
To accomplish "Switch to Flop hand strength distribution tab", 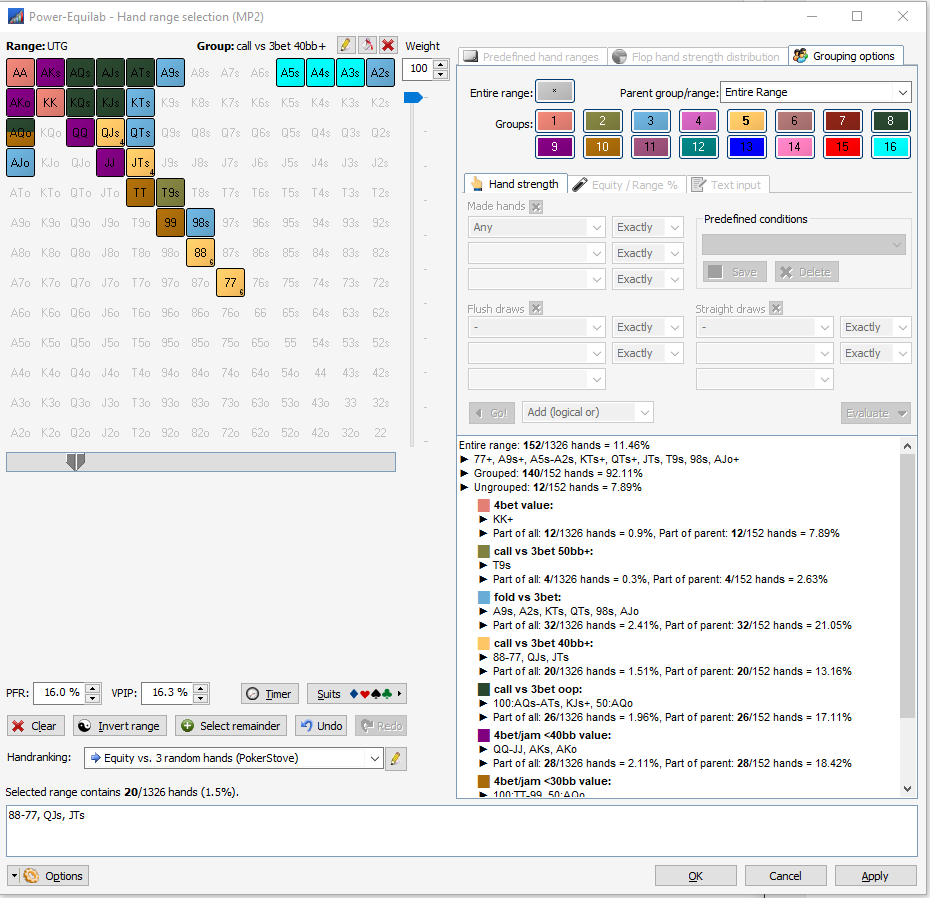I will 696,57.
